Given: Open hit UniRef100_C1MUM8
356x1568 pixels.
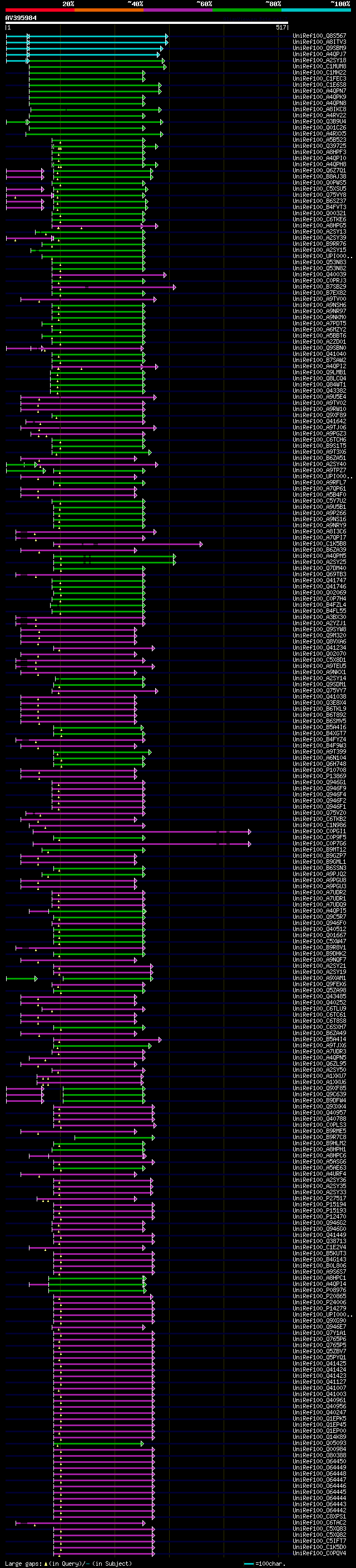Looking at the screenshot, I should (x=319, y=66).
